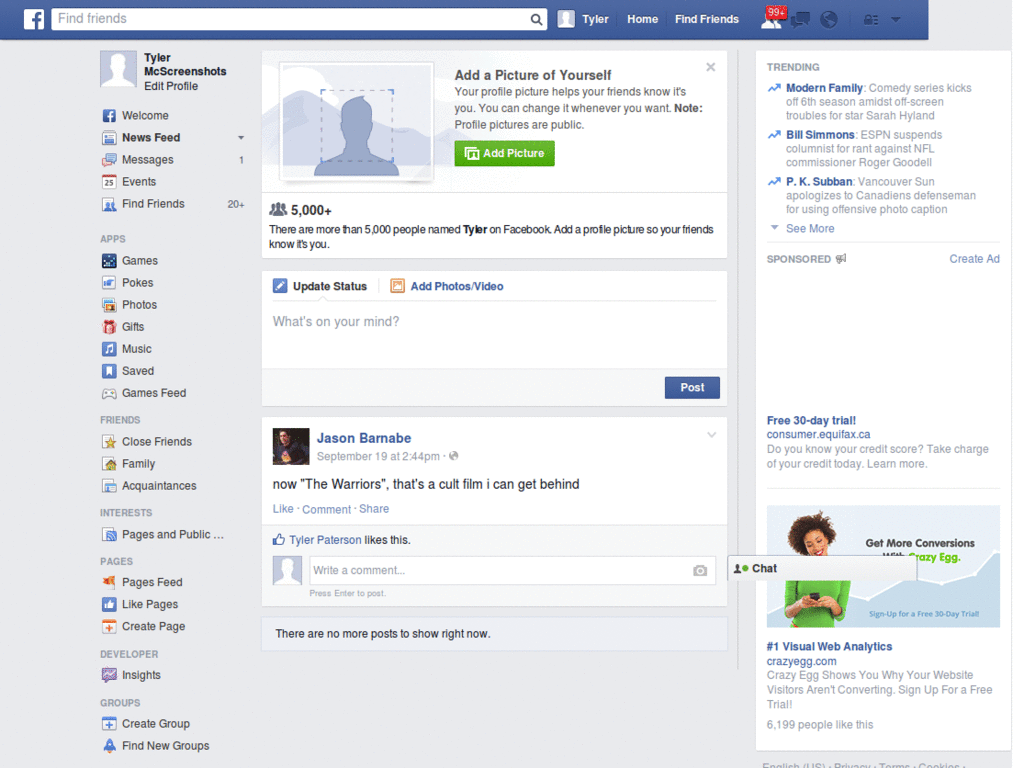Click the search magnifier icon
1024x768 pixels.
536,20
